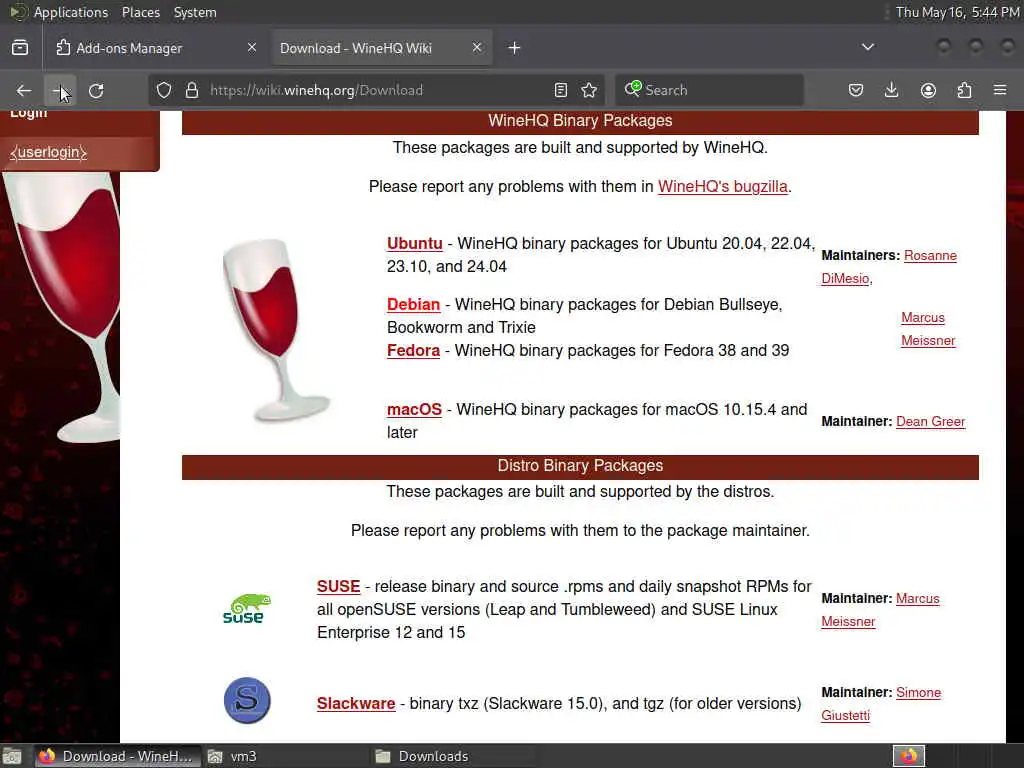
Task: Open tracking protection shield icon
Action: pos(164,90)
